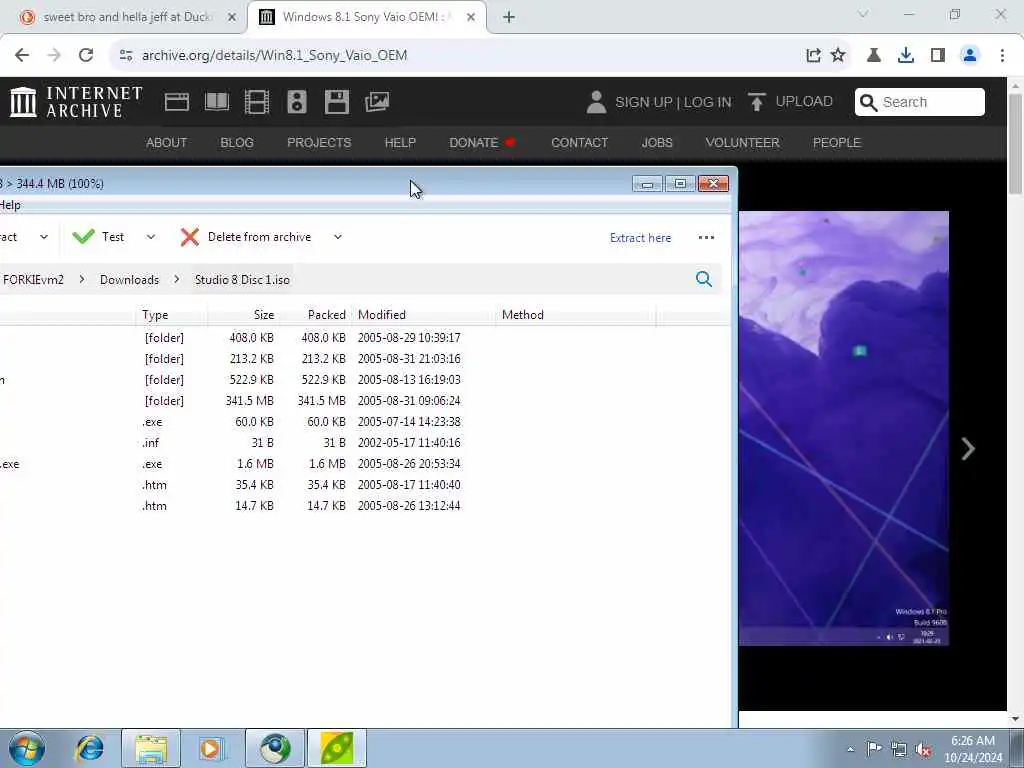Open the Chrome profile avatar
The image size is (1024, 768).
[x=970, y=56]
